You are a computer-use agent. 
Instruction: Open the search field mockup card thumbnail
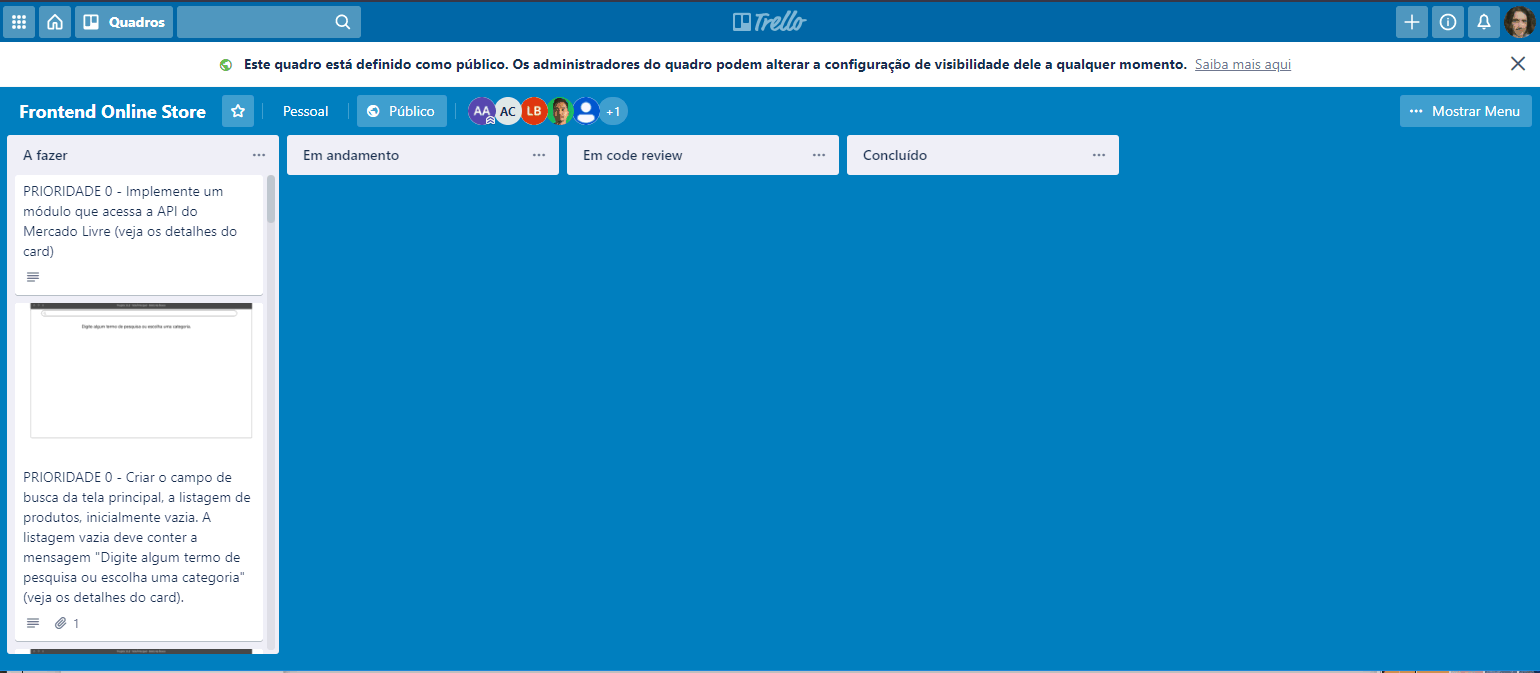click(x=141, y=370)
